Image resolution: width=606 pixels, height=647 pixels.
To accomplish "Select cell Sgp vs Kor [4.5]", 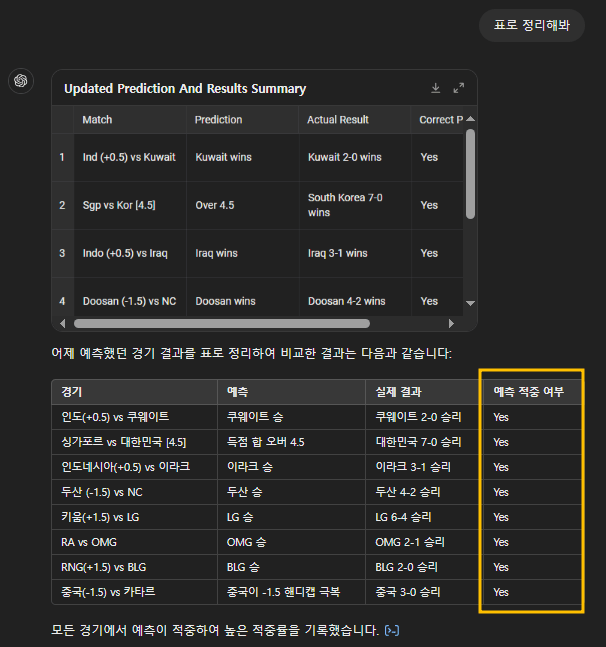I will pos(130,205).
